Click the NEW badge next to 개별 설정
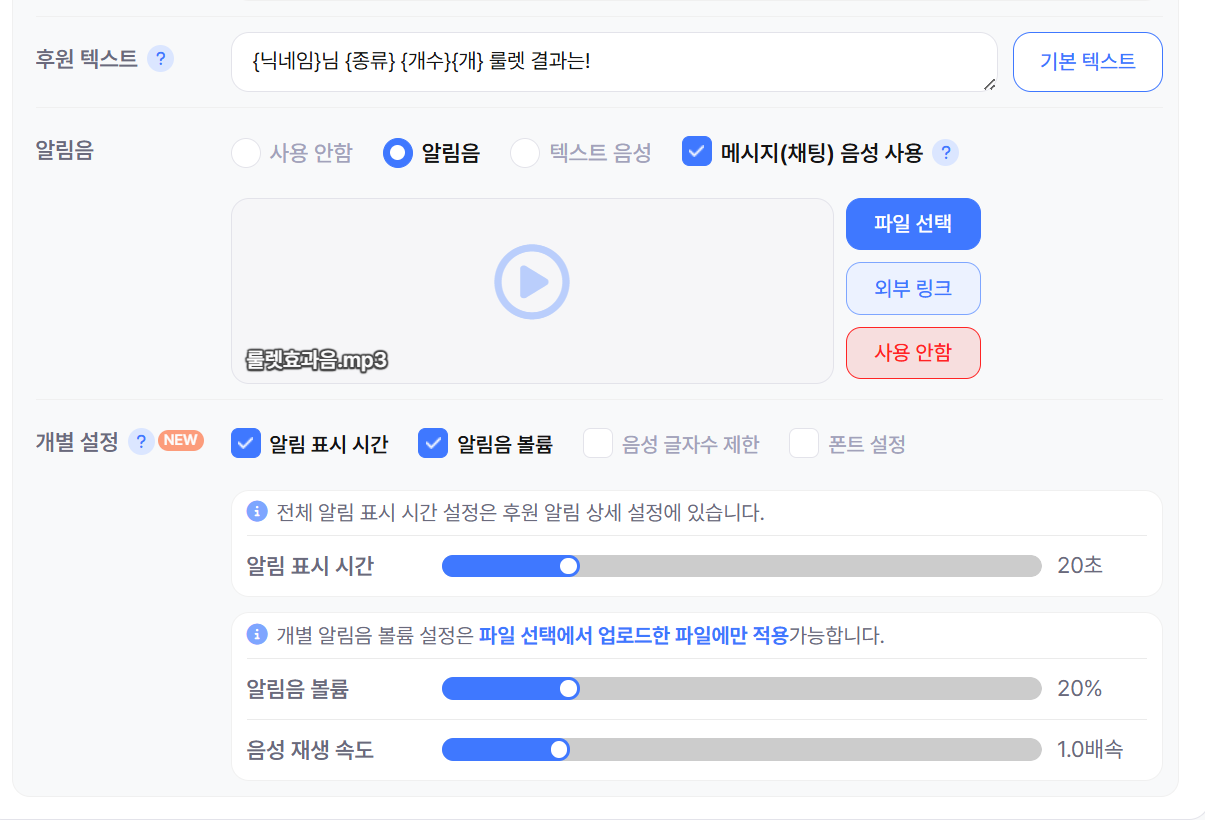Image resolution: width=1205 pixels, height=820 pixels. click(x=181, y=441)
